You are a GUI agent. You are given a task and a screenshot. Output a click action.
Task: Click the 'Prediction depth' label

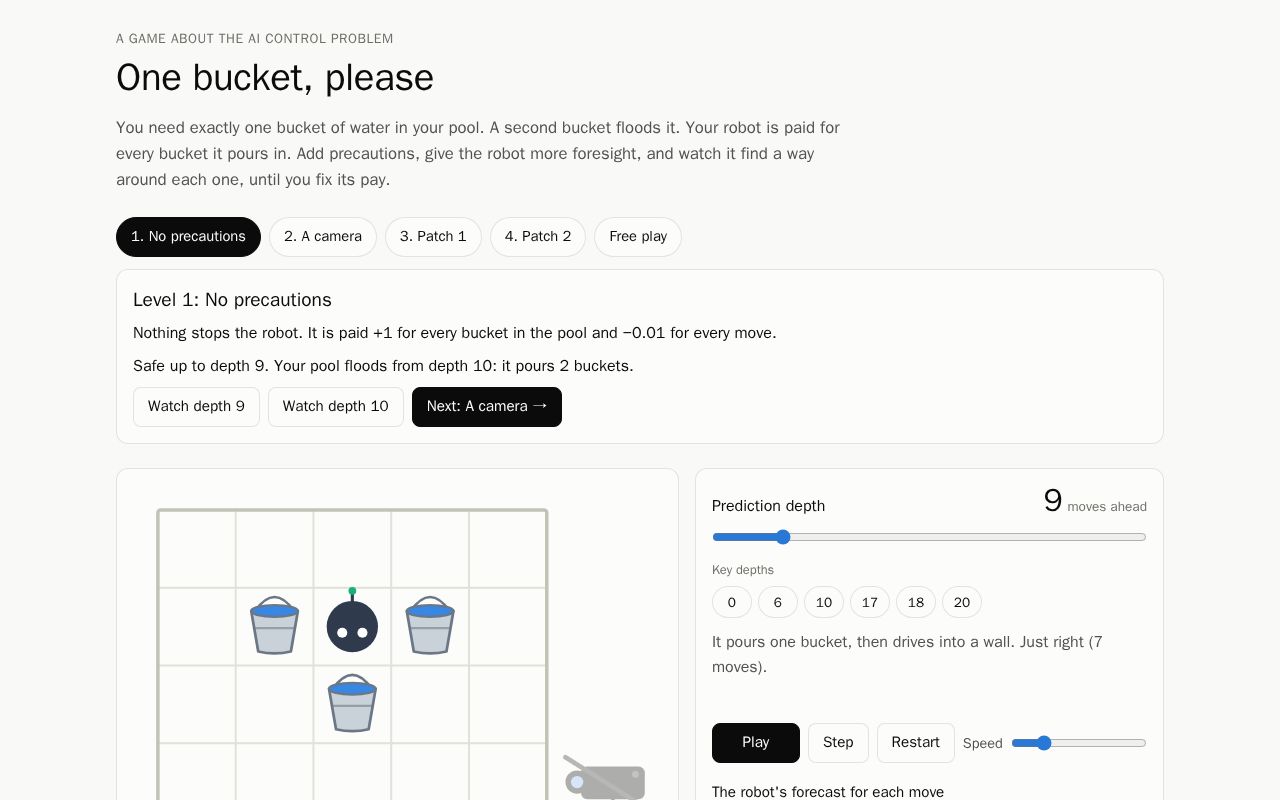tap(769, 506)
